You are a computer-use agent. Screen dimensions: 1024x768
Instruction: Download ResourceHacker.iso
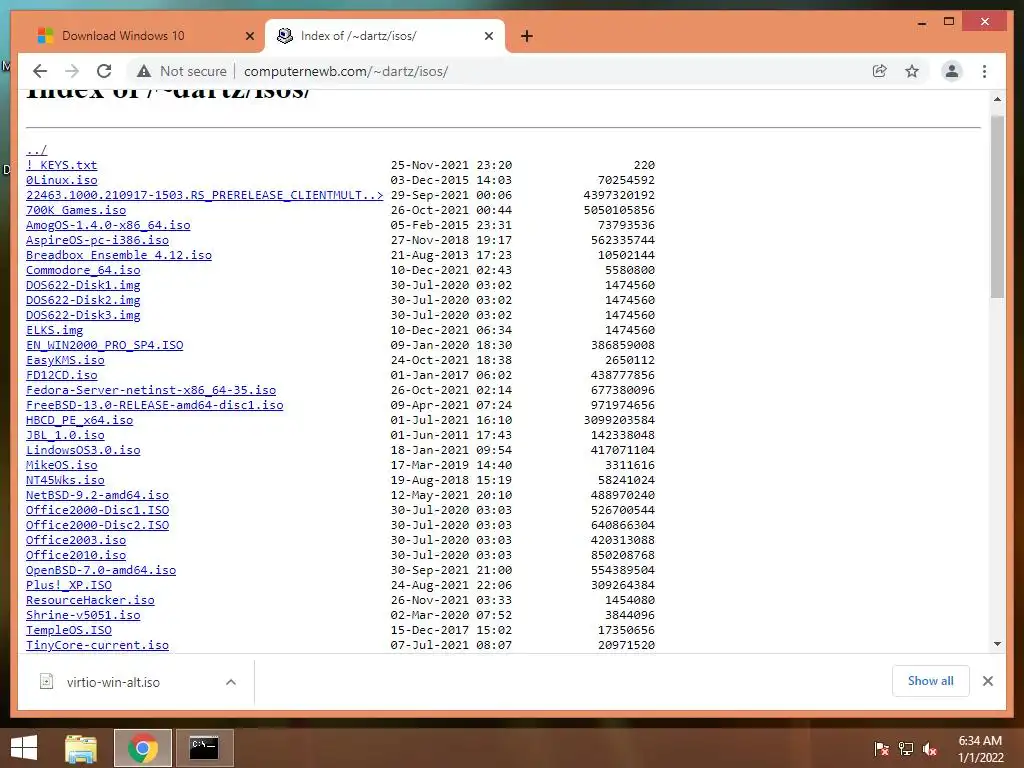point(90,601)
